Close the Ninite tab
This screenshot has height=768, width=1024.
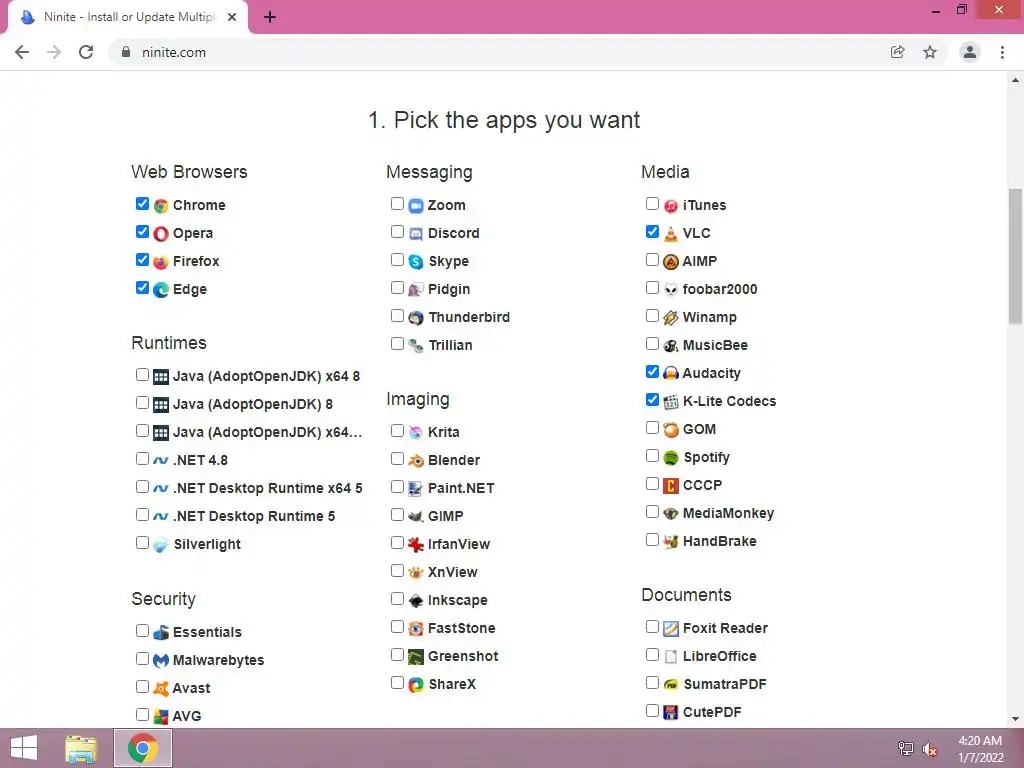click(x=232, y=18)
